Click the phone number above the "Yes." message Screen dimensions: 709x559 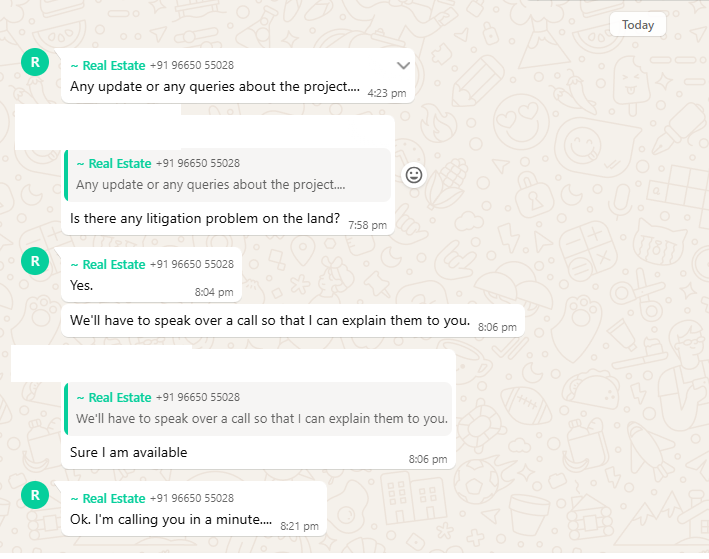[x=192, y=264]
